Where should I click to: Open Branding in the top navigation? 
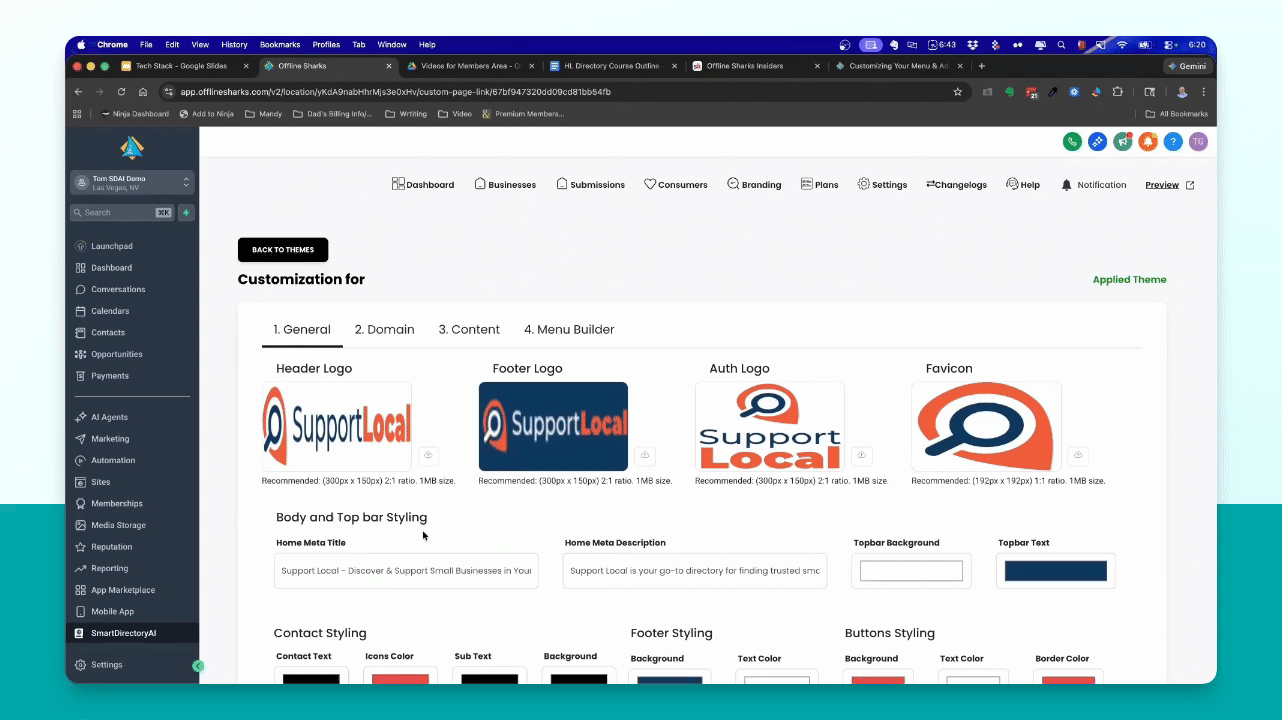[x=754, y=185]
